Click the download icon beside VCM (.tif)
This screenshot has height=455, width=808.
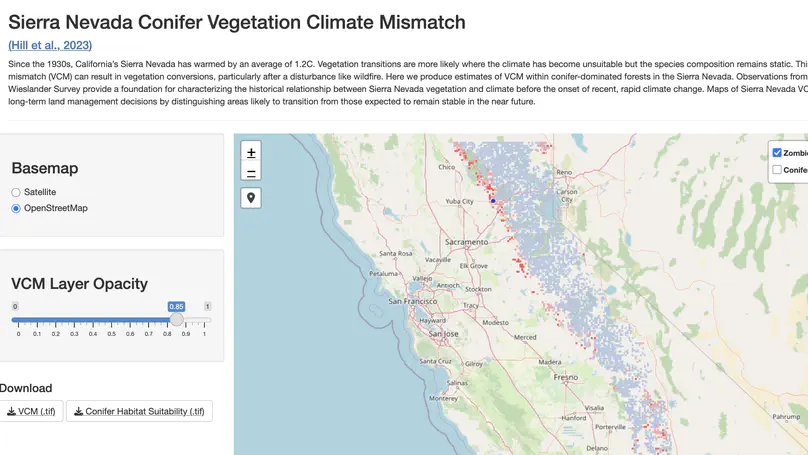pos(11,411)
